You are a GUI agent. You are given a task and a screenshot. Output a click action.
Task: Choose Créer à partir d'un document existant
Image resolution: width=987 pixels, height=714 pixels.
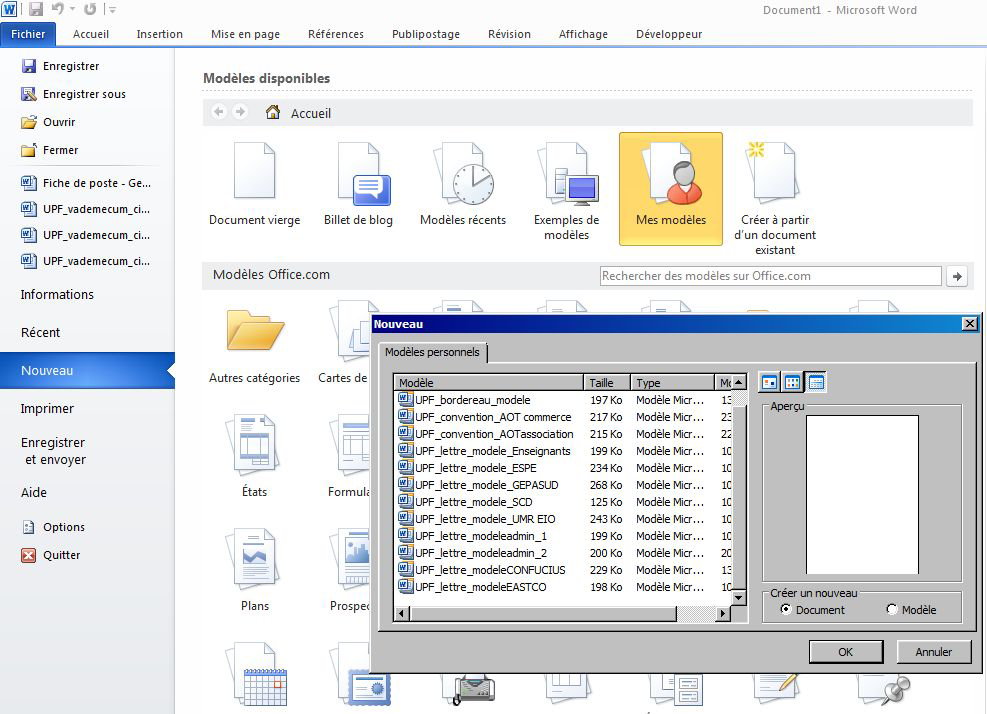(x=775, y=198)
